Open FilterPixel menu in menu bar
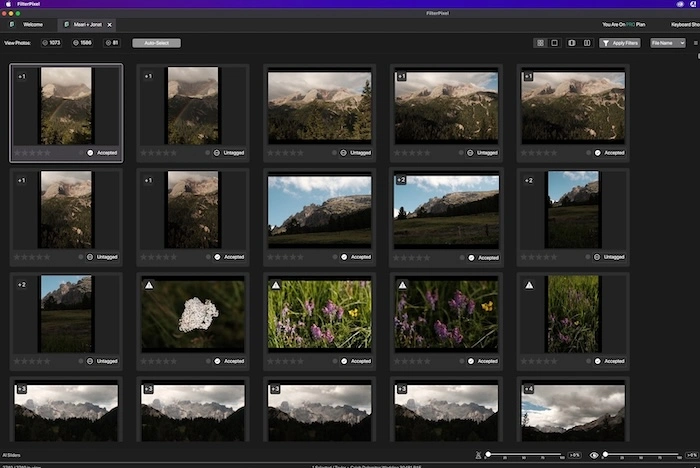This screenshot has height=468, width=700. [x=29, y=4]
